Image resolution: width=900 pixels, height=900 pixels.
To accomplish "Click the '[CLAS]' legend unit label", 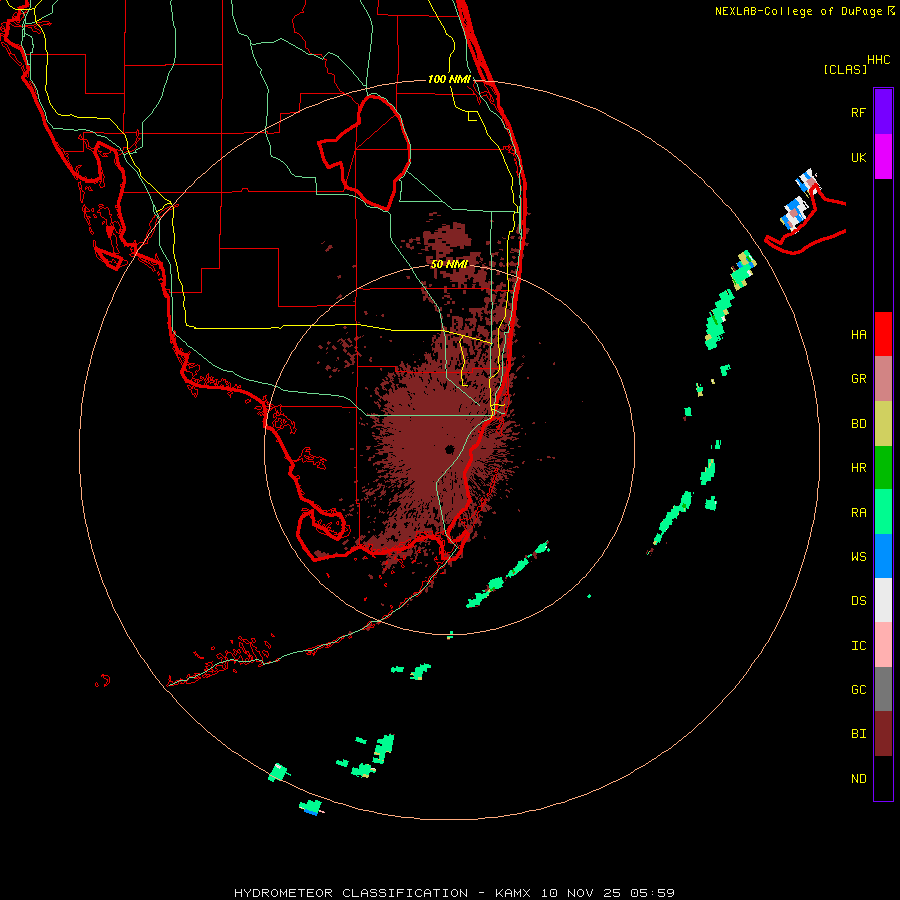I will (x=845, y=69).
